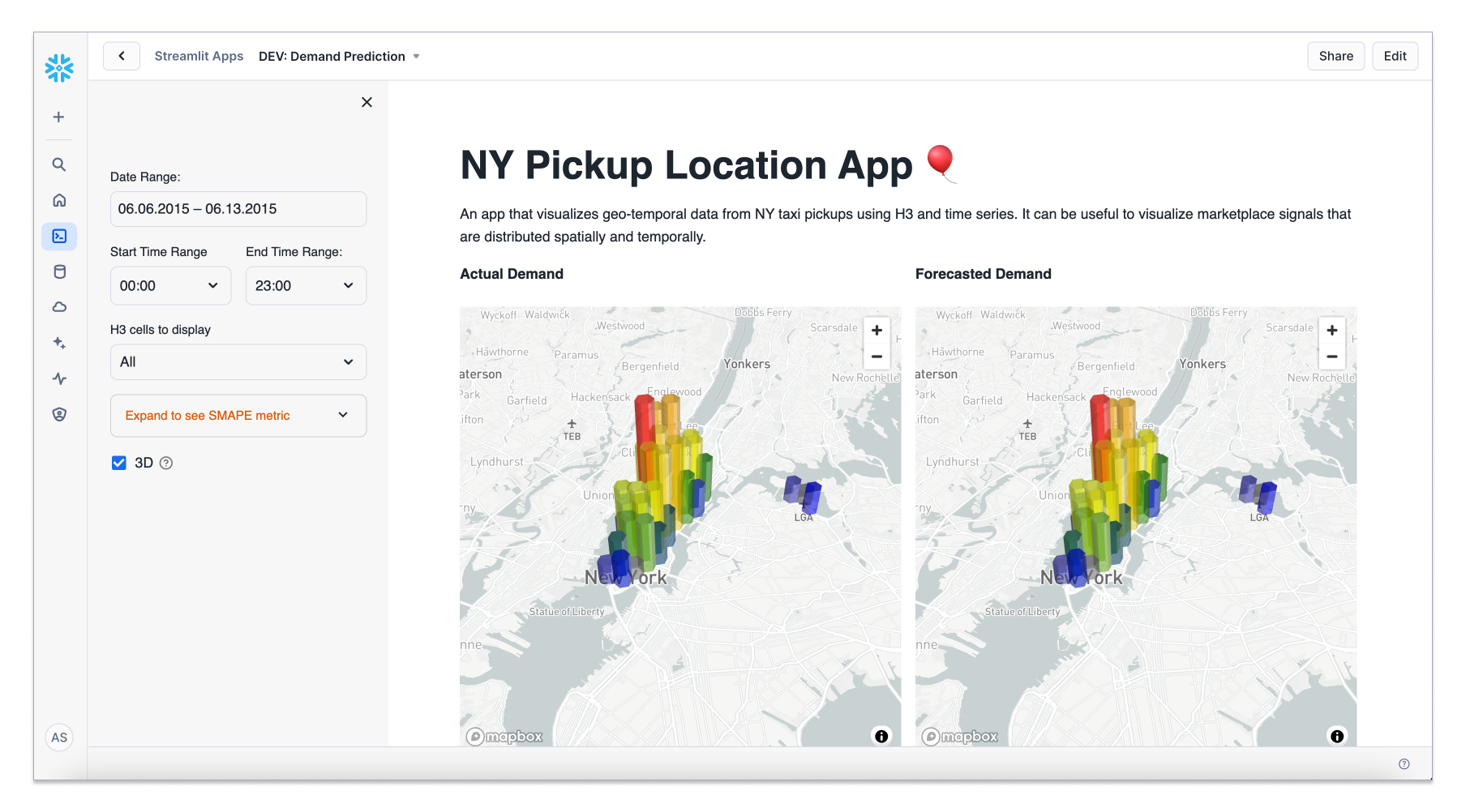Expand to see SMAPE metric section
The image size is (1466, 812).
pos(238,416)
